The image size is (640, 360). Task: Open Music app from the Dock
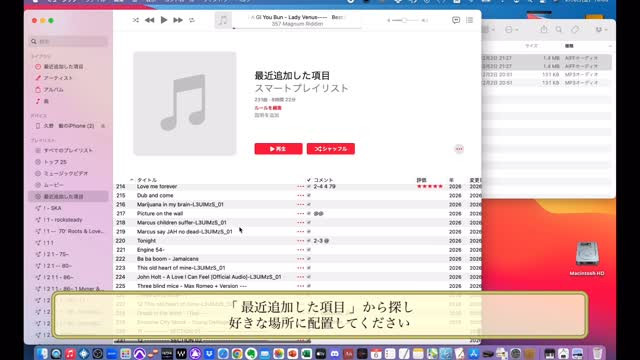(x=70, y=353)
